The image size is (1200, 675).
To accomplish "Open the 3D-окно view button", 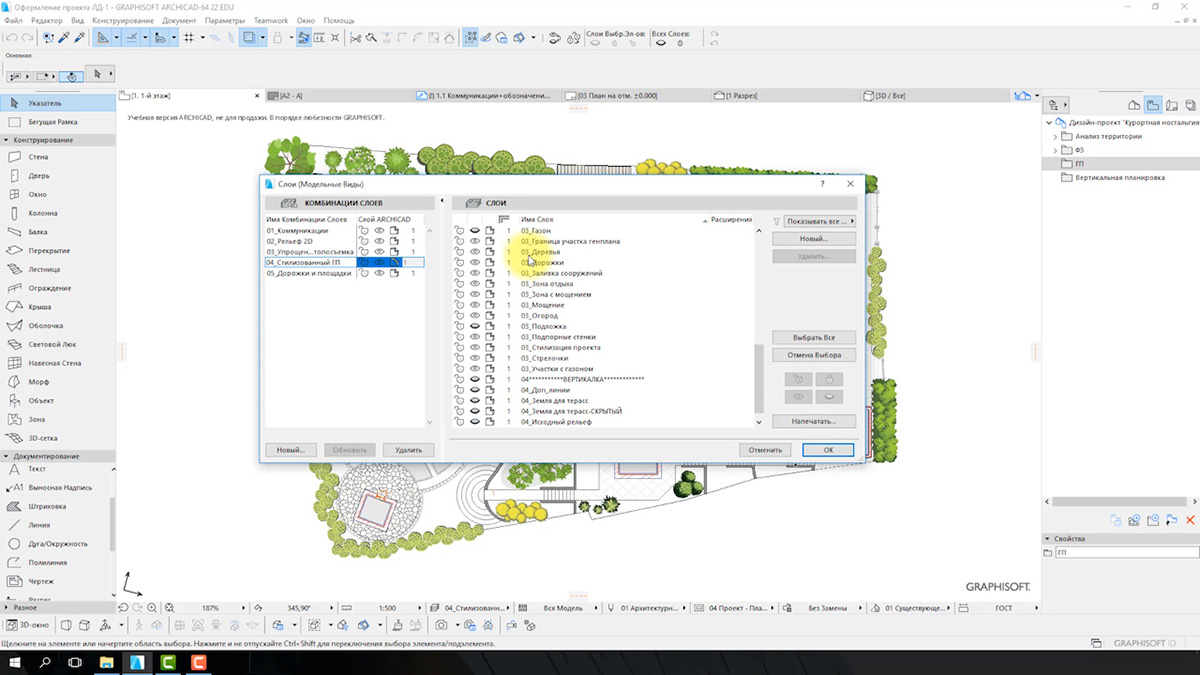I will [x=27, y=625].
